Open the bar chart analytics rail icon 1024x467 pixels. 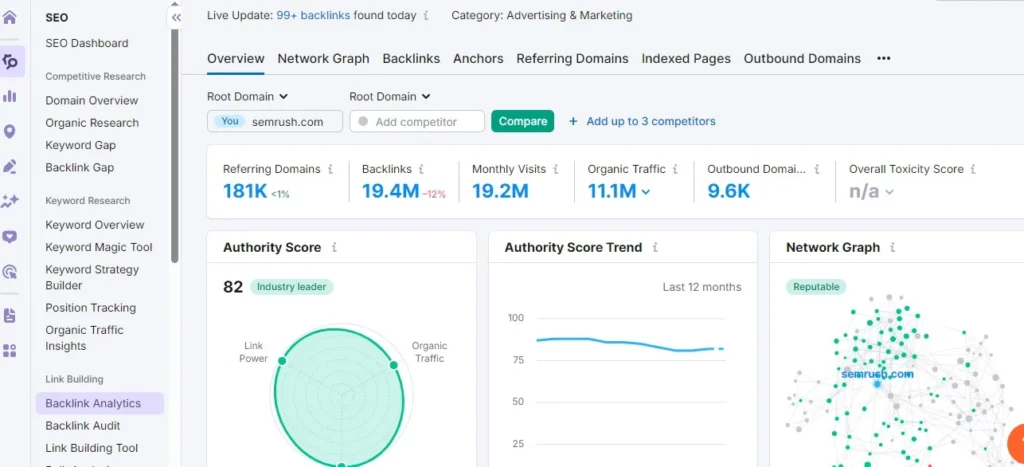tap(10, 97)
